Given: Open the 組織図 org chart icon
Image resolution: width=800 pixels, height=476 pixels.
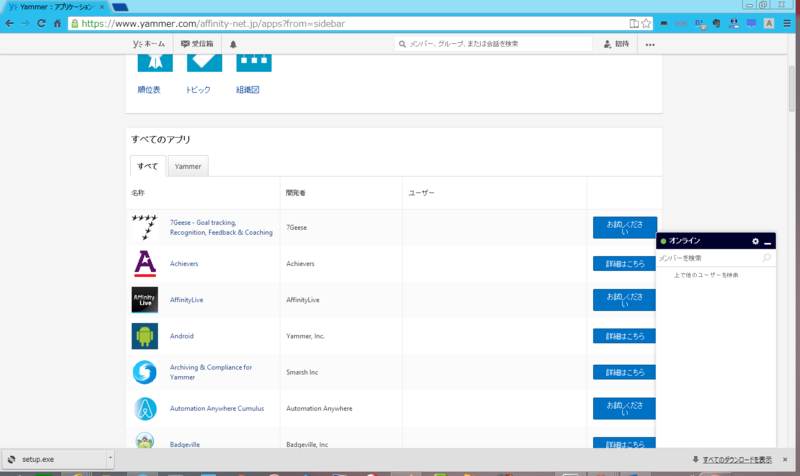Looking at the screenshot, I should 254,63.
